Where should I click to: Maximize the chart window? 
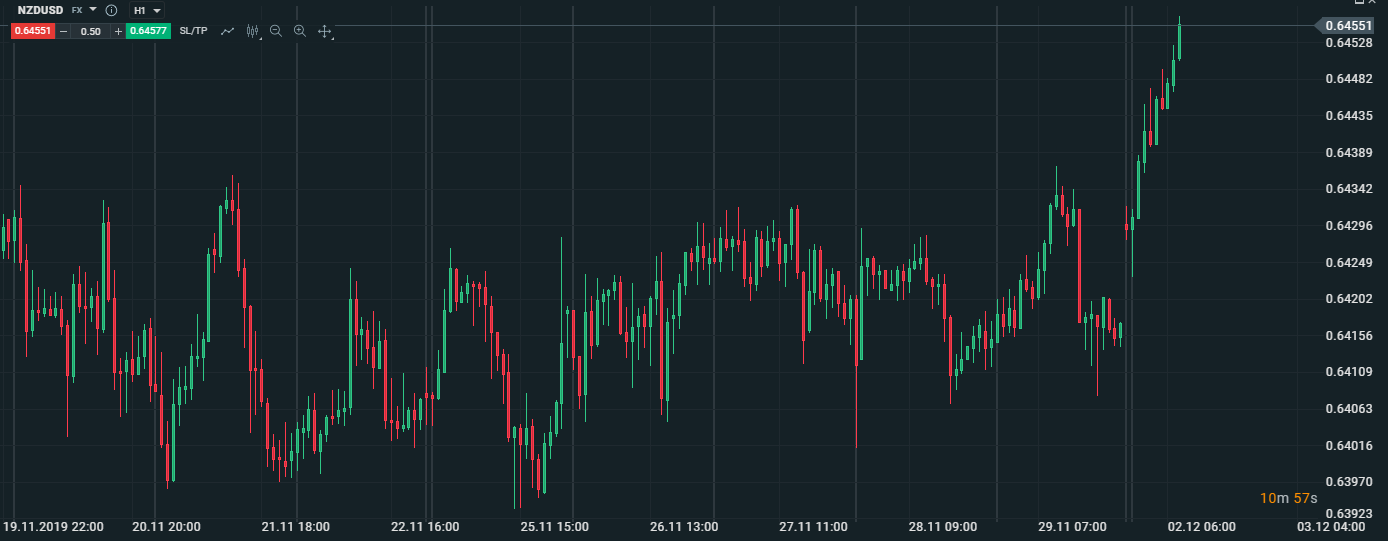[x=1360, y=3]
